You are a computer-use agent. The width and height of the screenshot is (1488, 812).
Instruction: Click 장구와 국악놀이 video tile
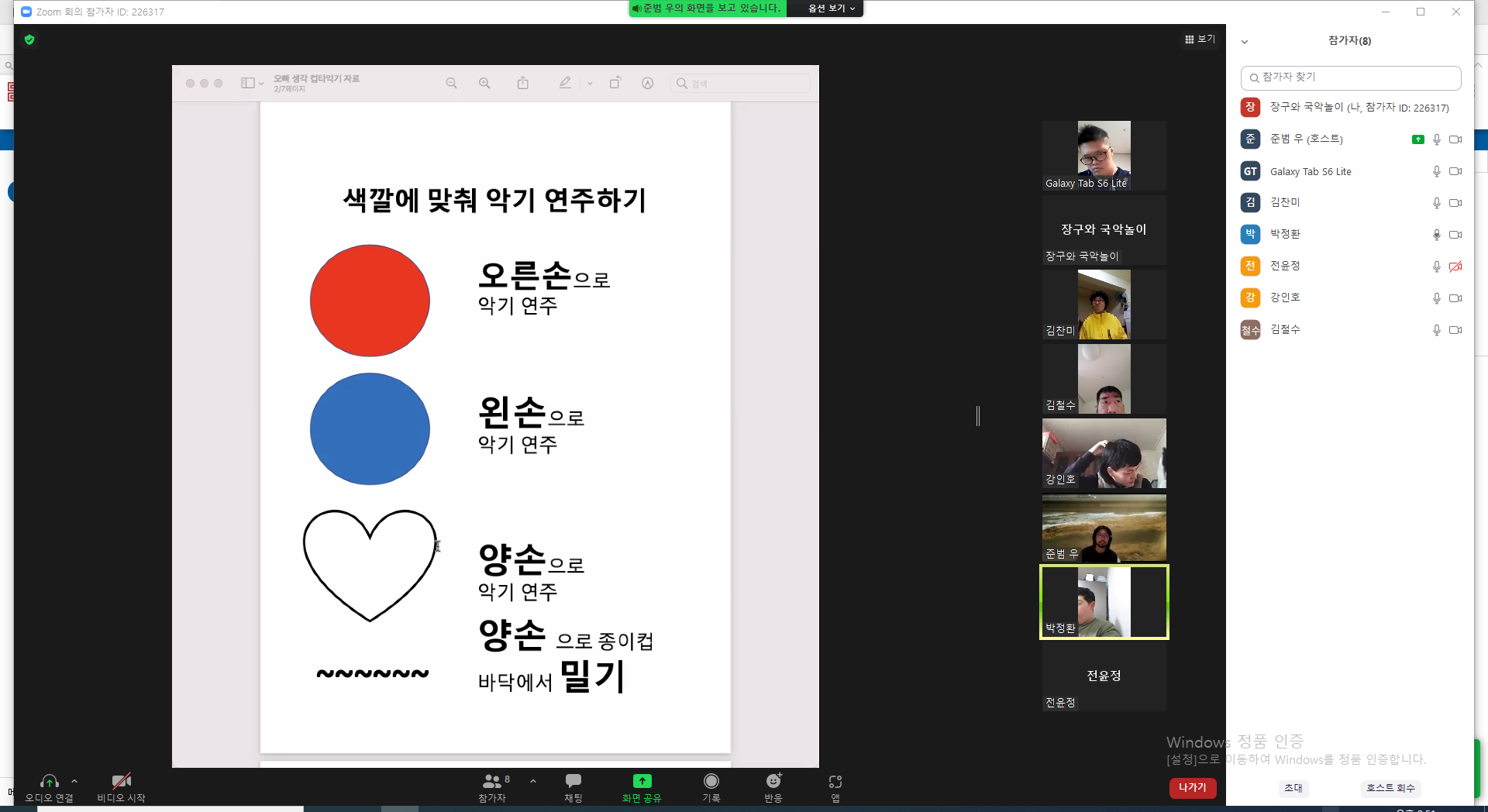[1104, 229]
